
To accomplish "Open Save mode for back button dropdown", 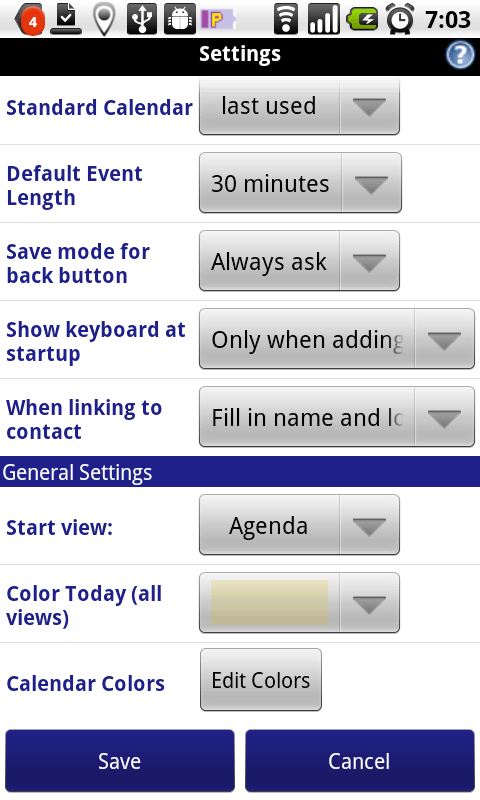I will (x=299, y=261).
